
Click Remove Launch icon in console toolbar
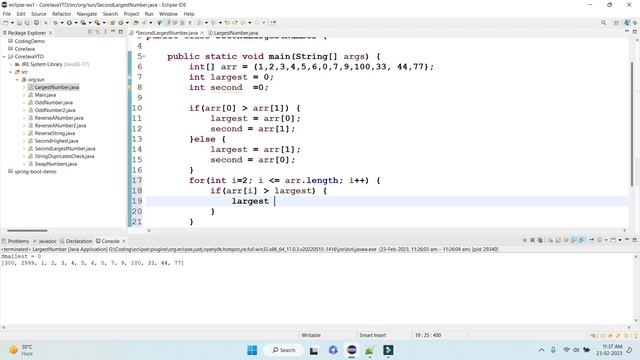(532, 240)
